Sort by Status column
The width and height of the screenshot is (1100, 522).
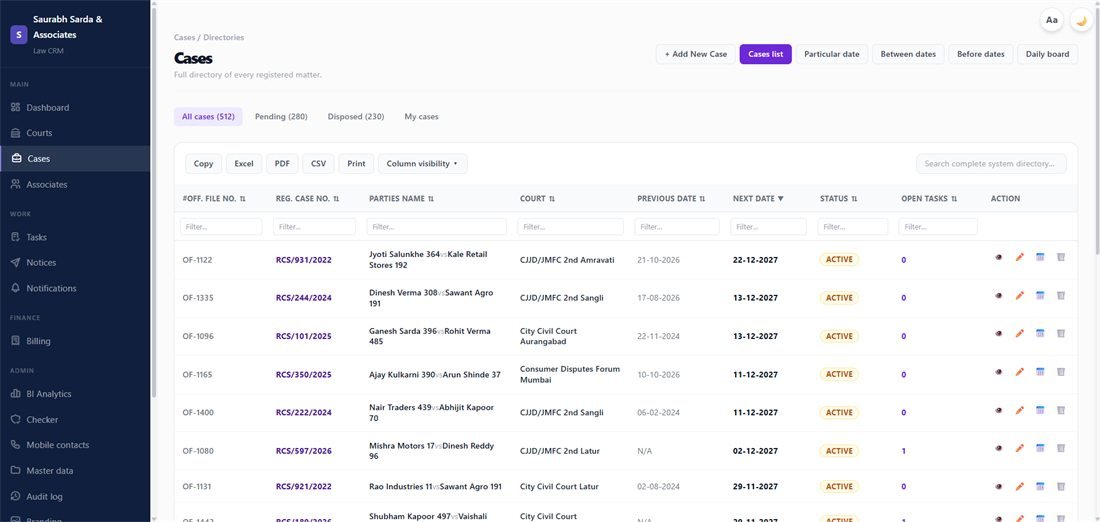pos(838,199)
